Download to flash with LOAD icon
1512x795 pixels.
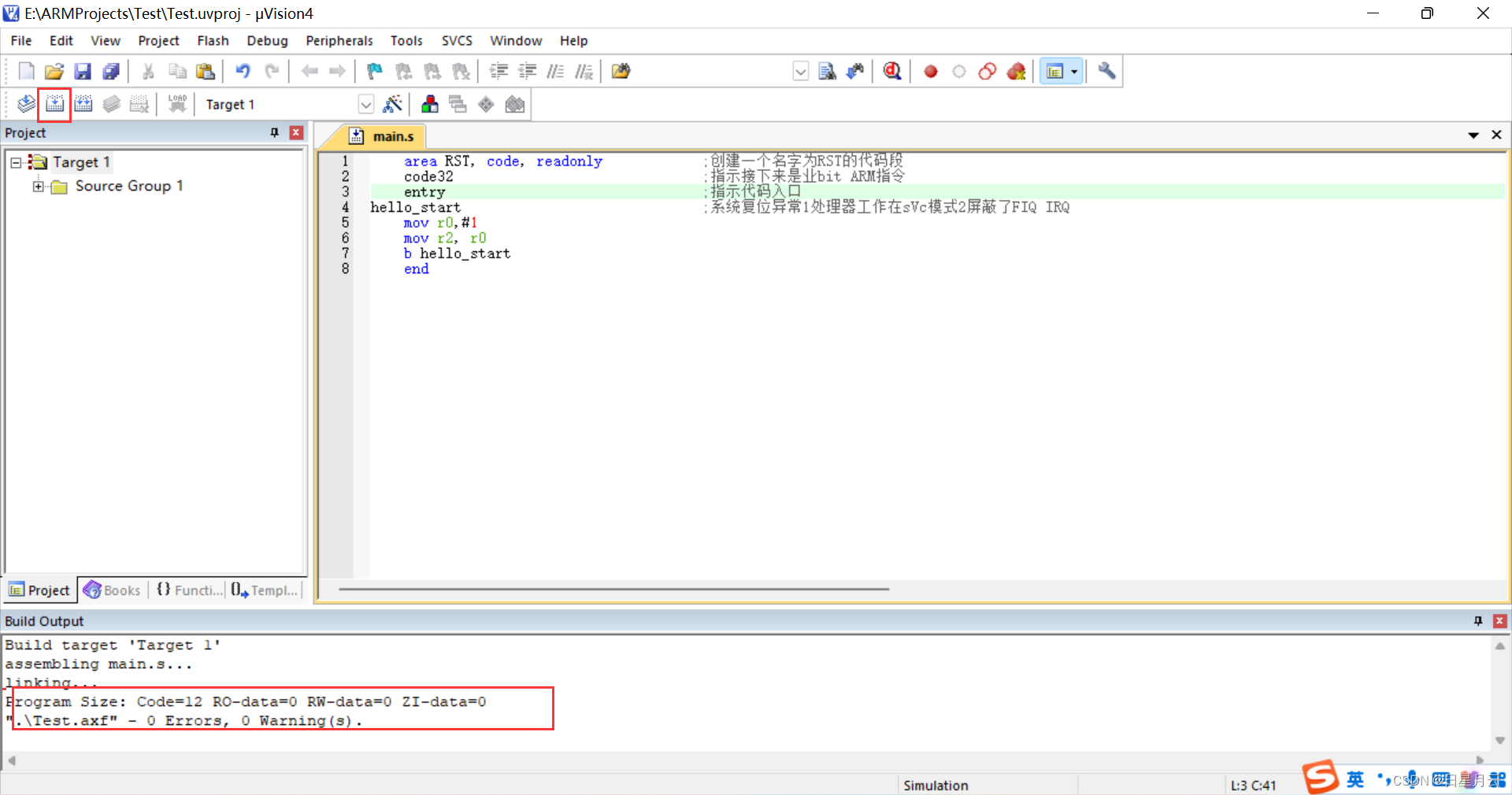[x=177, y=104]
